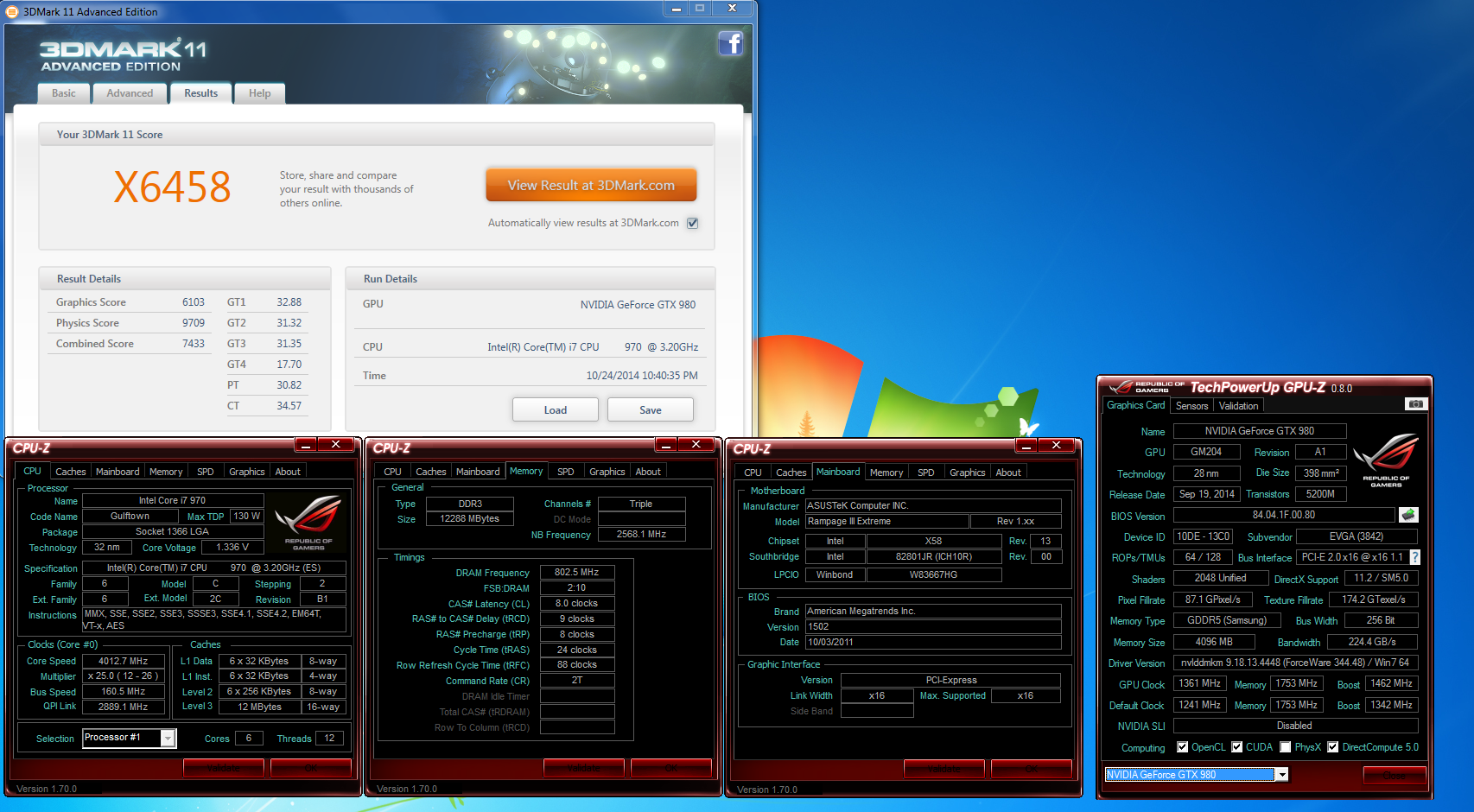The width and height of the screenshot is (1474, 812).
Task: Take a GPU-Z screenshot with the camera icon
Action: point(1415,404)
